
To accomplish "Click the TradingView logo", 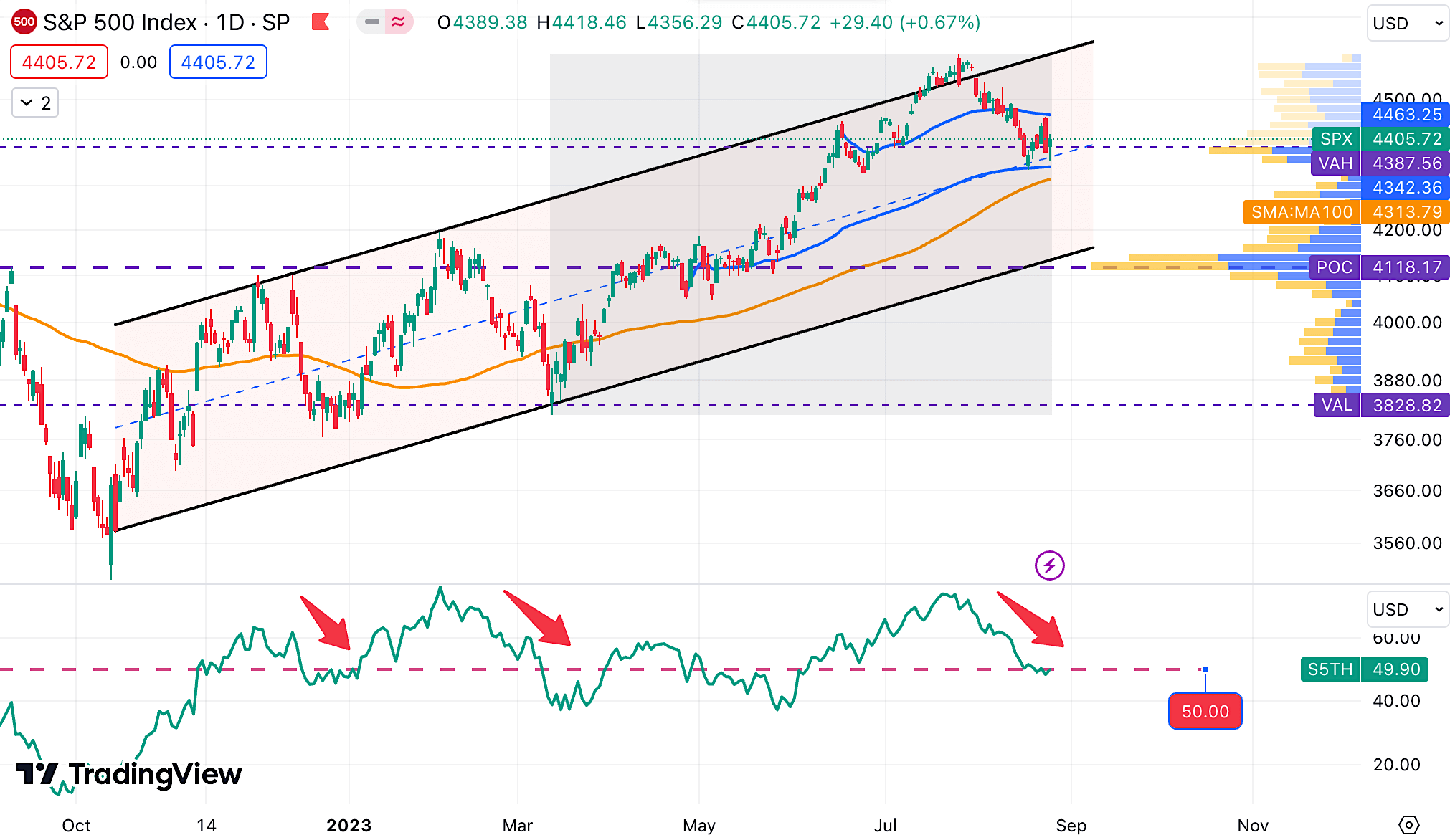I will point(129,775).
